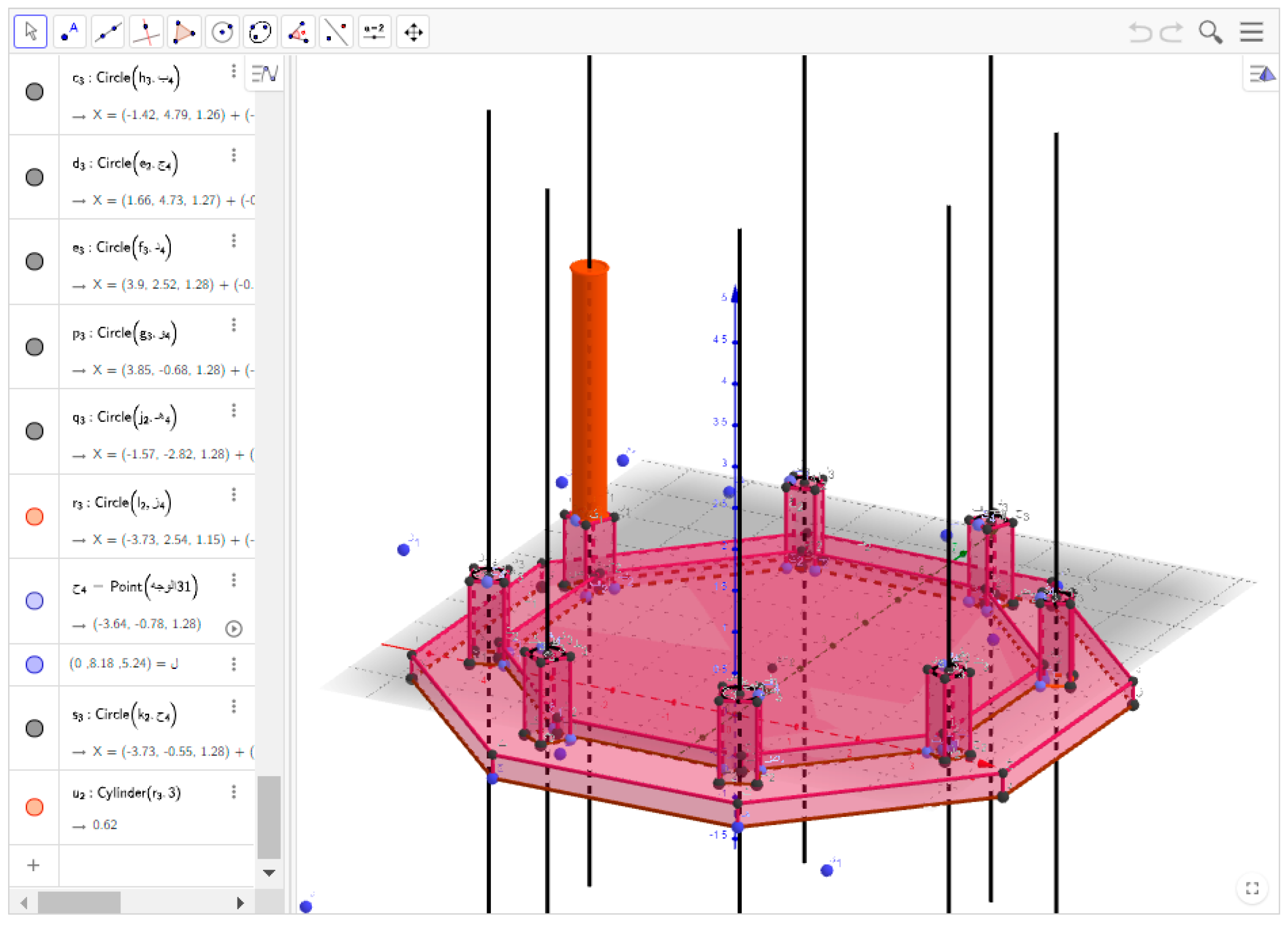
Task: Select the Perpendicular Line tool
Action: [x=146, y=32]
